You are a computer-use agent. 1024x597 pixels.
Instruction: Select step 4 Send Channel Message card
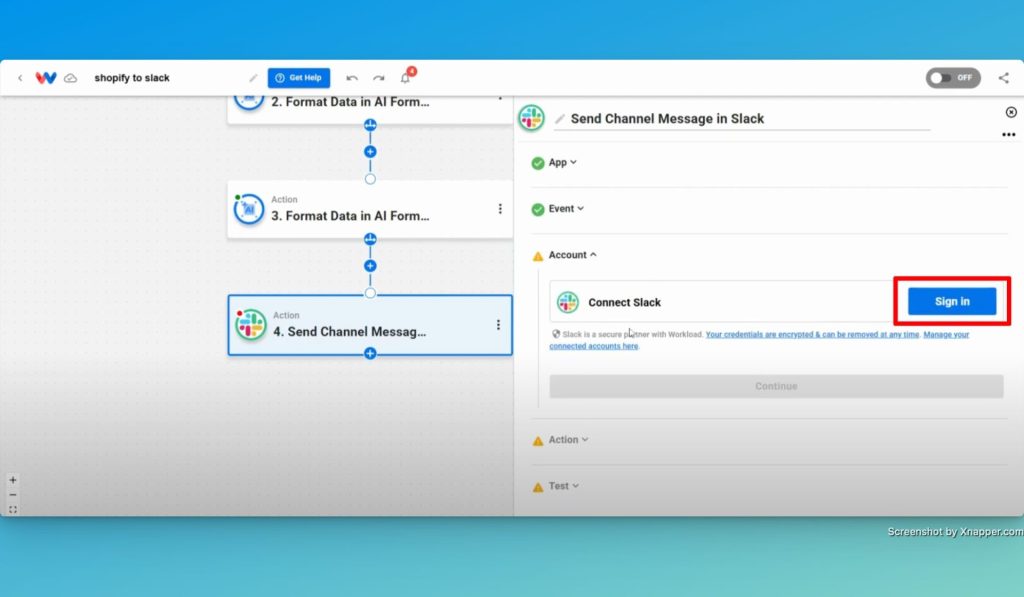pyautogui.click(x=370, y=325)
